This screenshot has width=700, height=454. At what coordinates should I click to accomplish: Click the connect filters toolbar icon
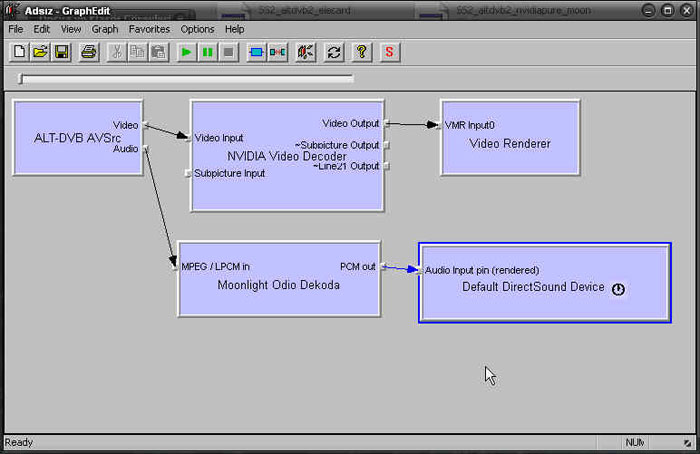[277, 52]
